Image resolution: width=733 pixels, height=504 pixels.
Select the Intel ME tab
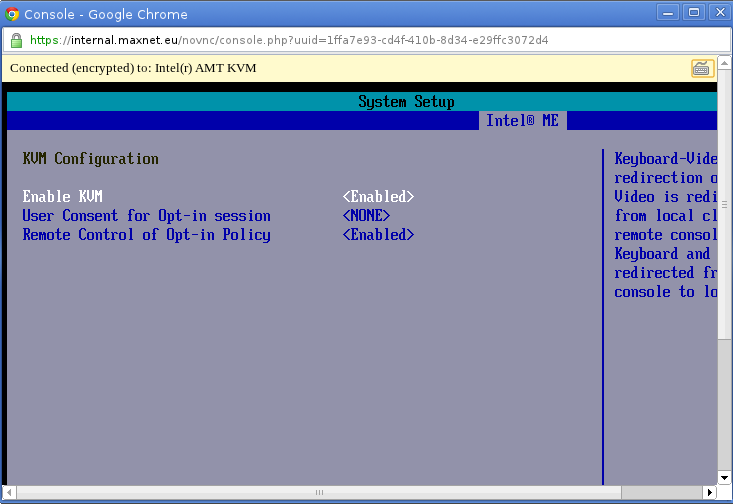(x=522, y=121)
